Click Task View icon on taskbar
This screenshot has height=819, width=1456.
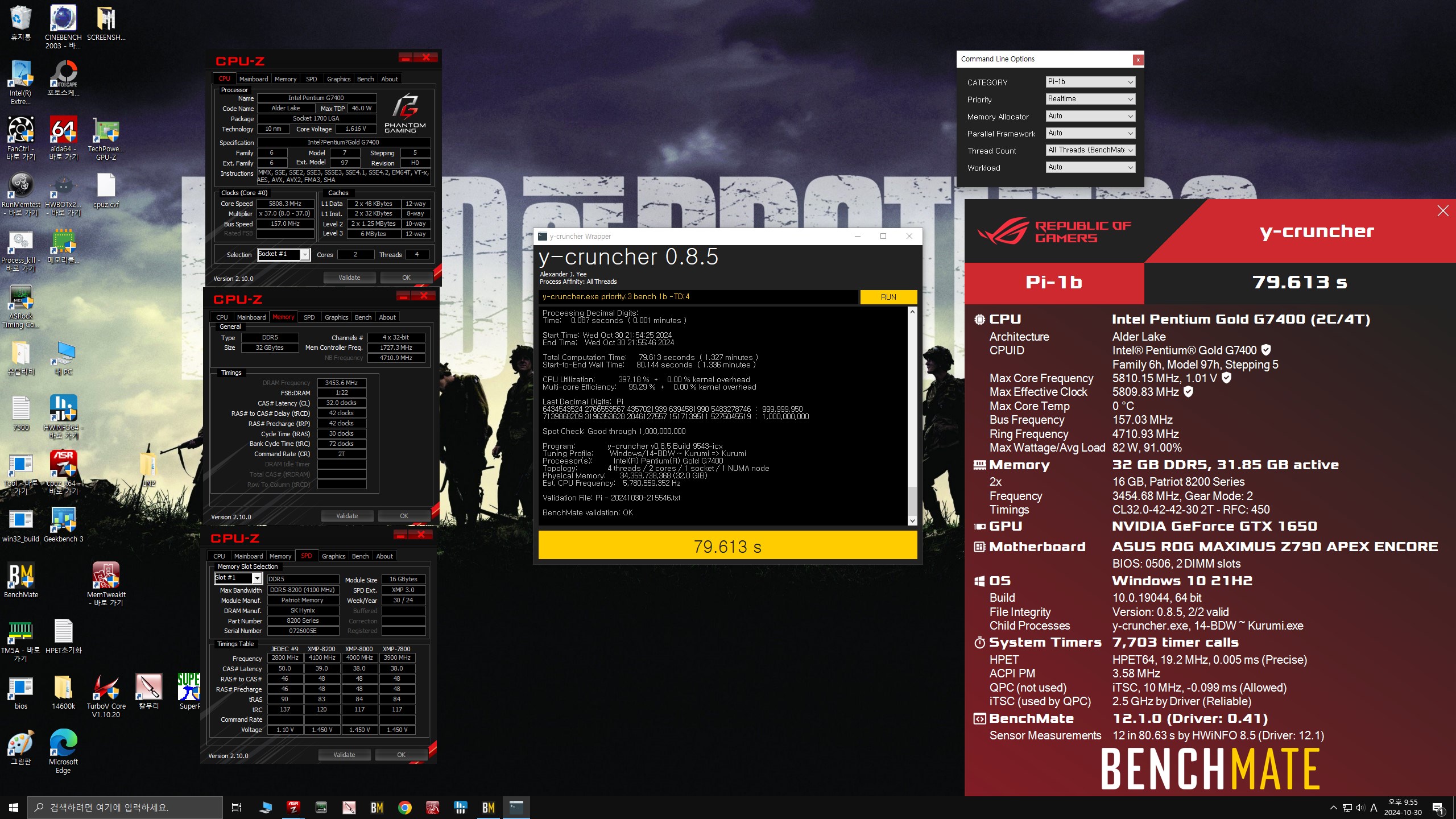tap(237, 808)
